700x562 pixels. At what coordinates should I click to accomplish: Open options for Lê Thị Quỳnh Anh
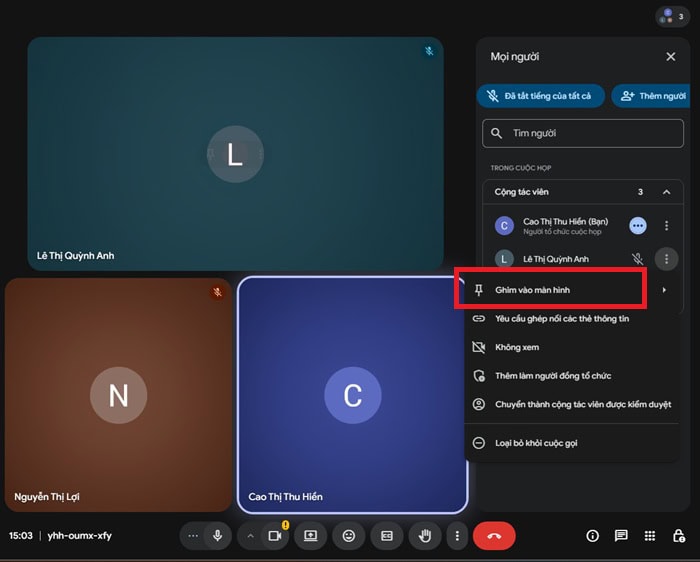point(666,258)
